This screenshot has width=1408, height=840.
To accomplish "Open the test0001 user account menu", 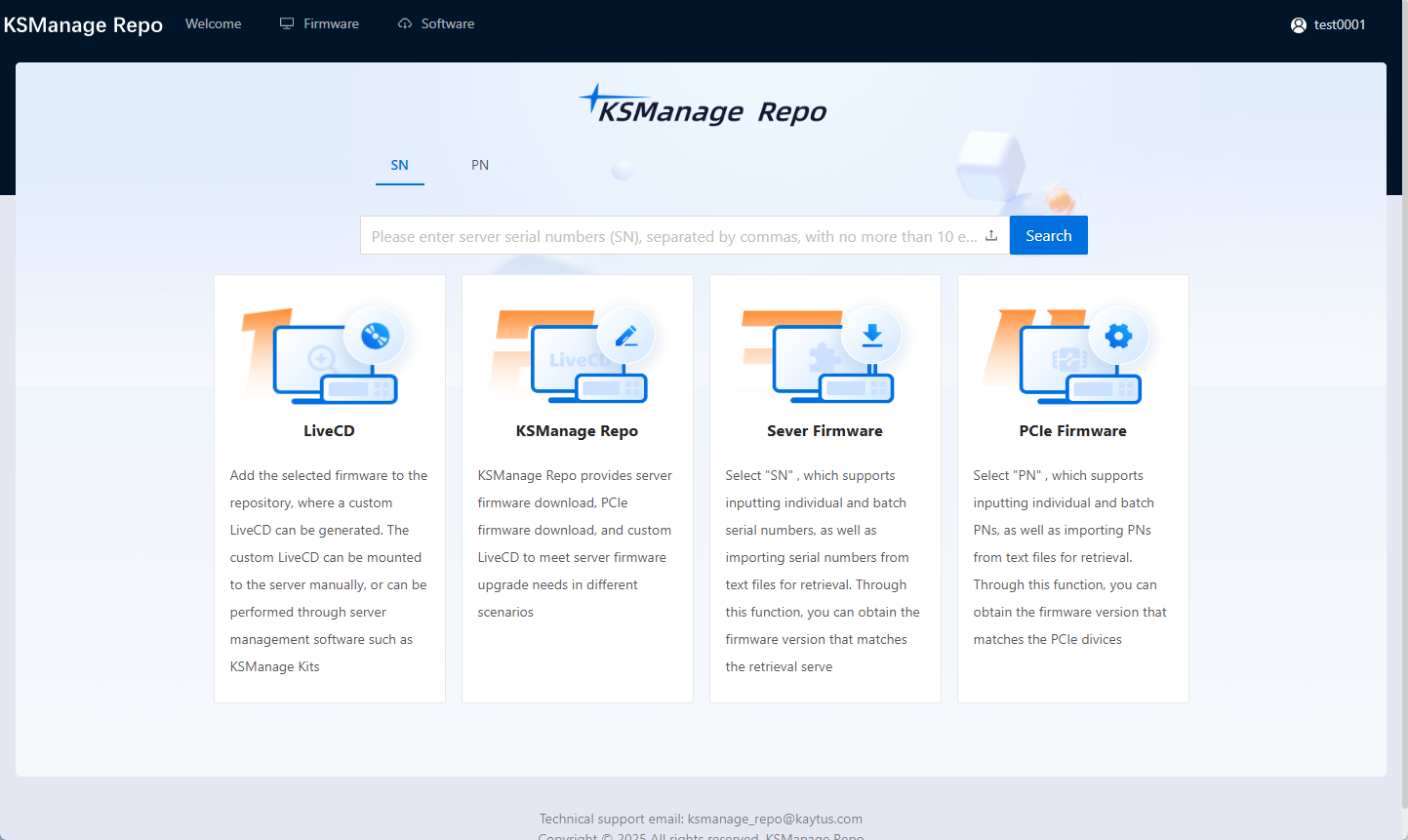I will pos(1328,25).
